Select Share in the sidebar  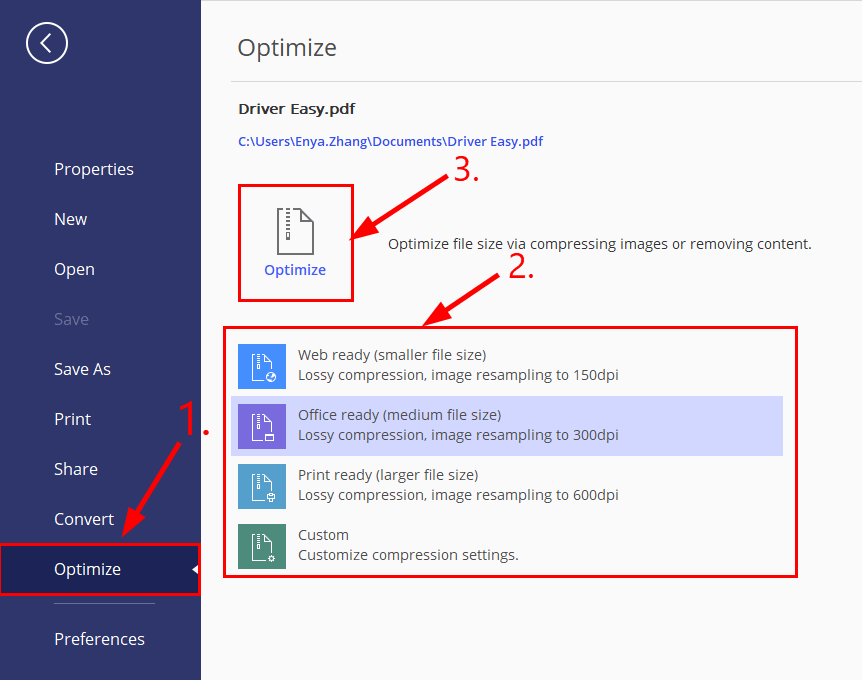pyautogui.click(x=75, y=469)
